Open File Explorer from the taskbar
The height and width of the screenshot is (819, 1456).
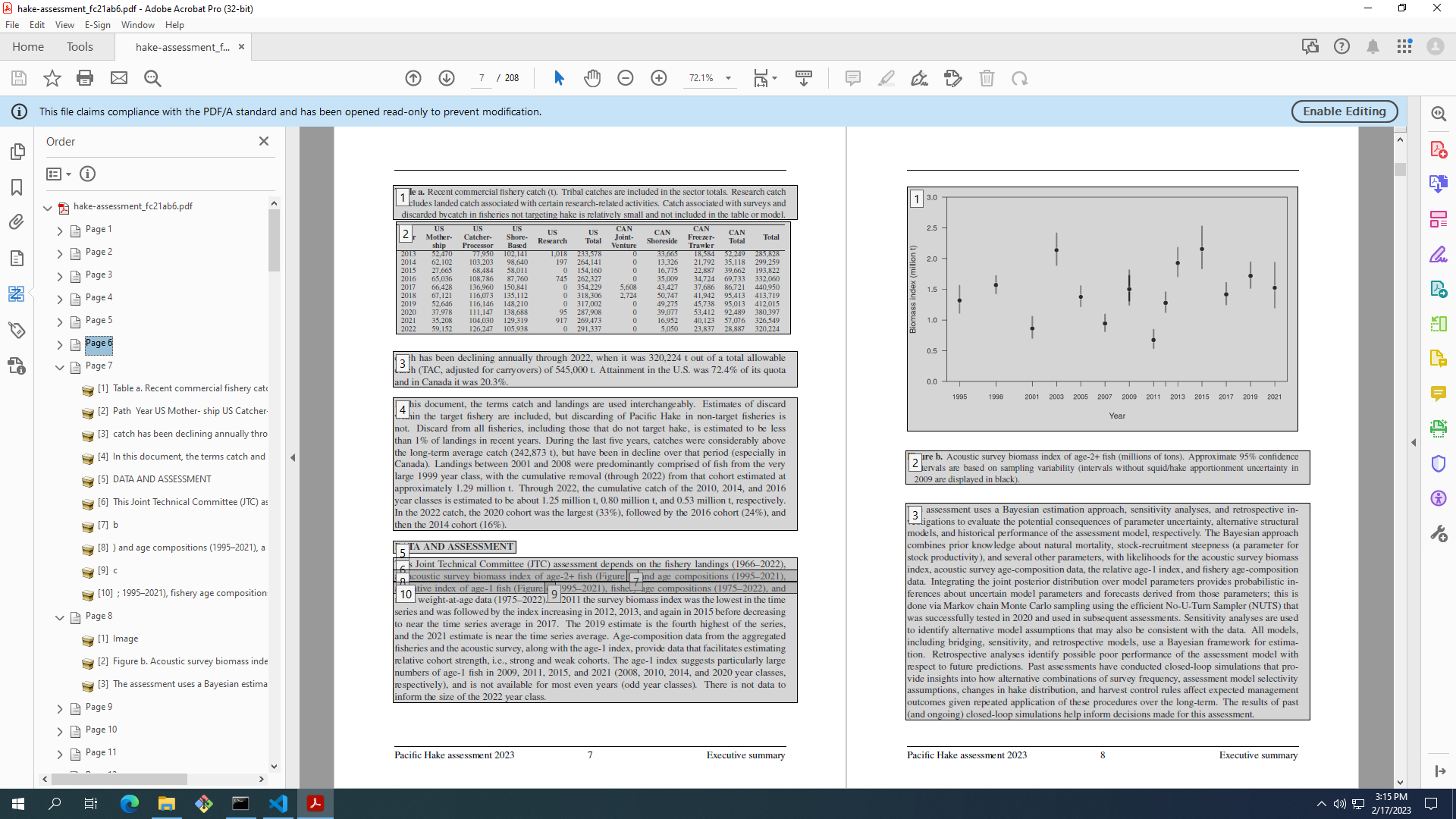click(x=167, y=803)
